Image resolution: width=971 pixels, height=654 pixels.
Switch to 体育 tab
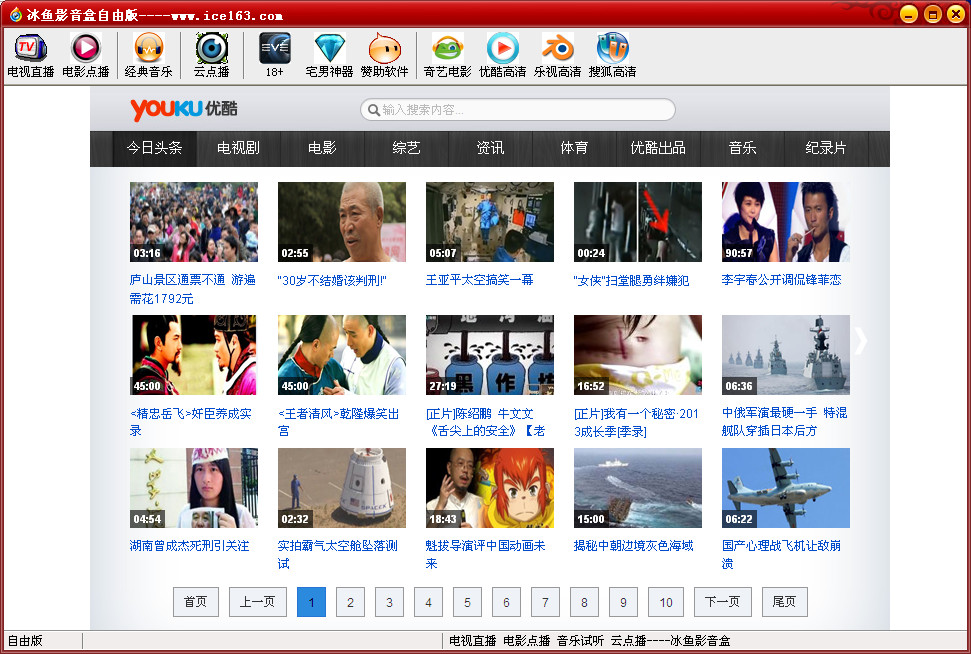coord(574,148)
